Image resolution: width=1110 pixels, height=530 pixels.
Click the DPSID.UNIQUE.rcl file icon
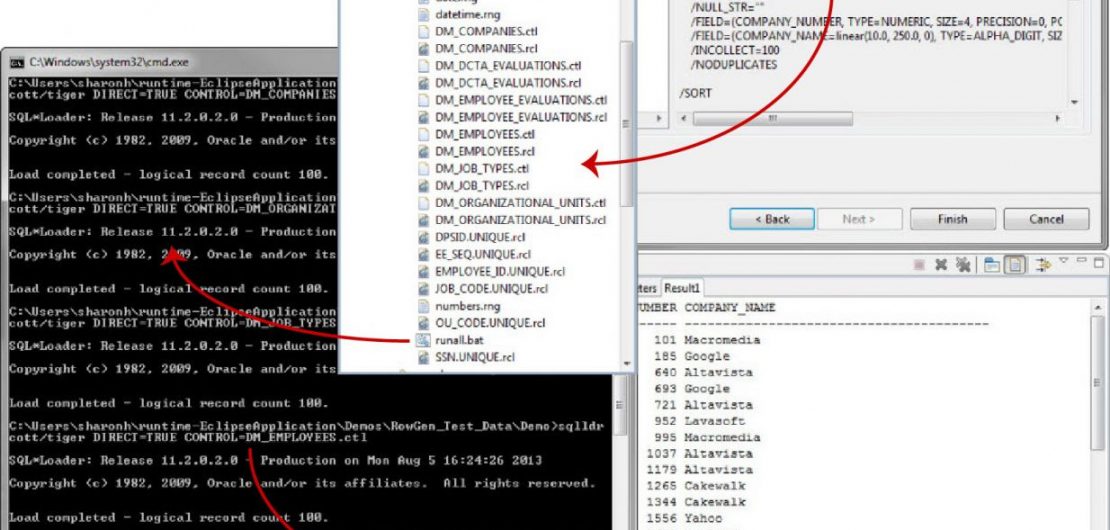[x=423, y=237]
